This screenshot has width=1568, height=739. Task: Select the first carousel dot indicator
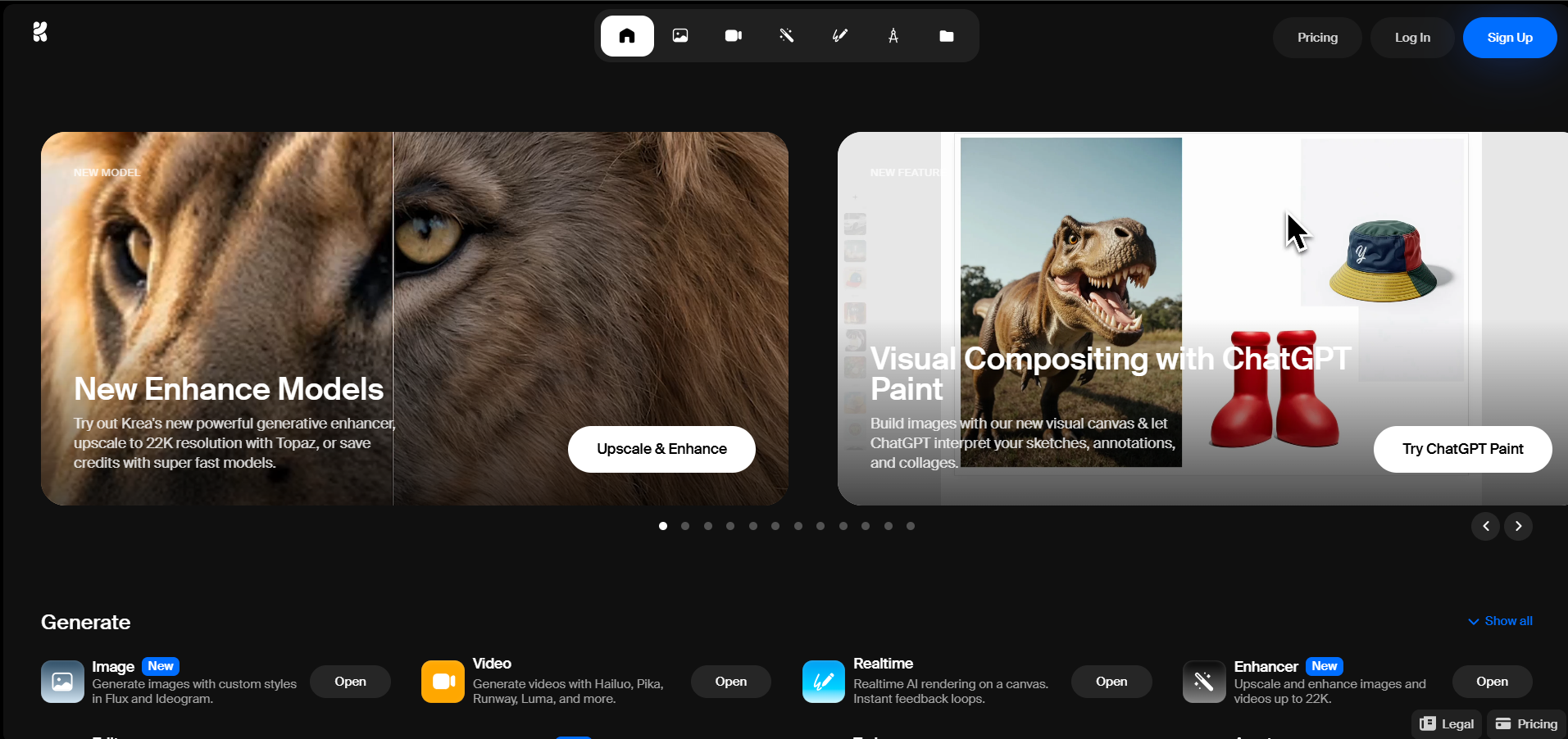coord(663,526)
